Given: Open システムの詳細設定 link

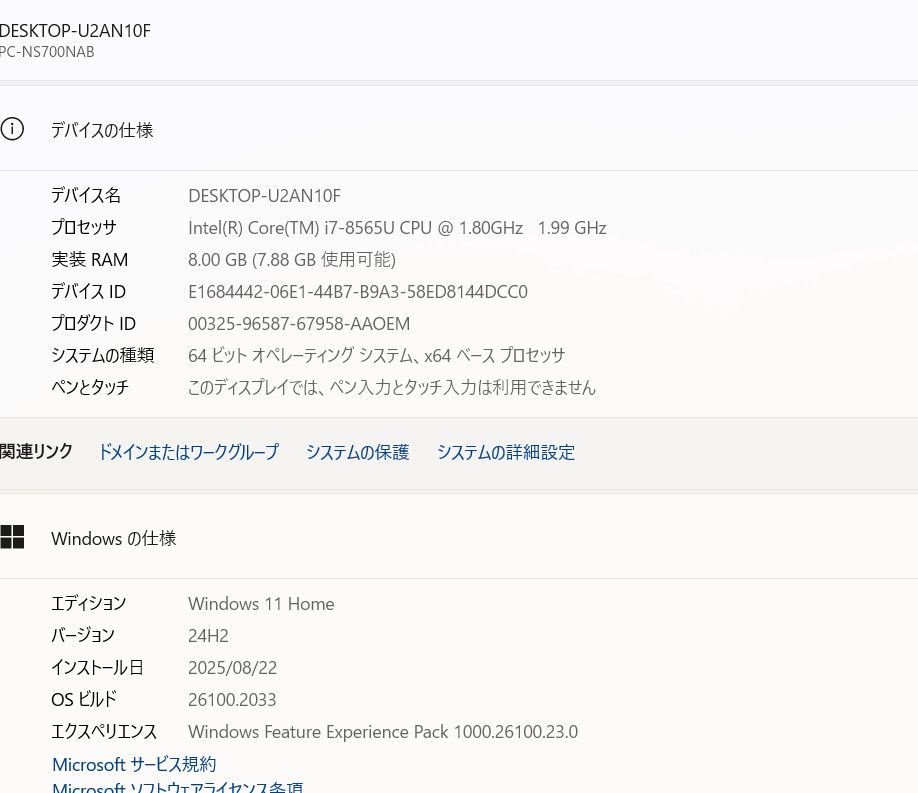Looking at the screenshot, I should 506,452.
